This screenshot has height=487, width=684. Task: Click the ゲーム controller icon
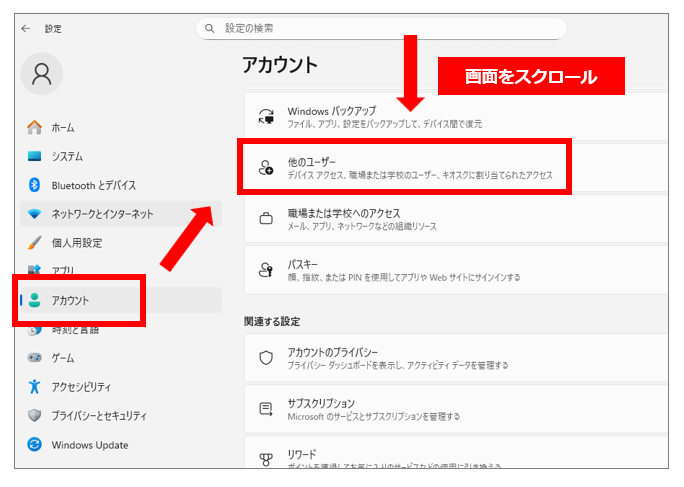34,358
